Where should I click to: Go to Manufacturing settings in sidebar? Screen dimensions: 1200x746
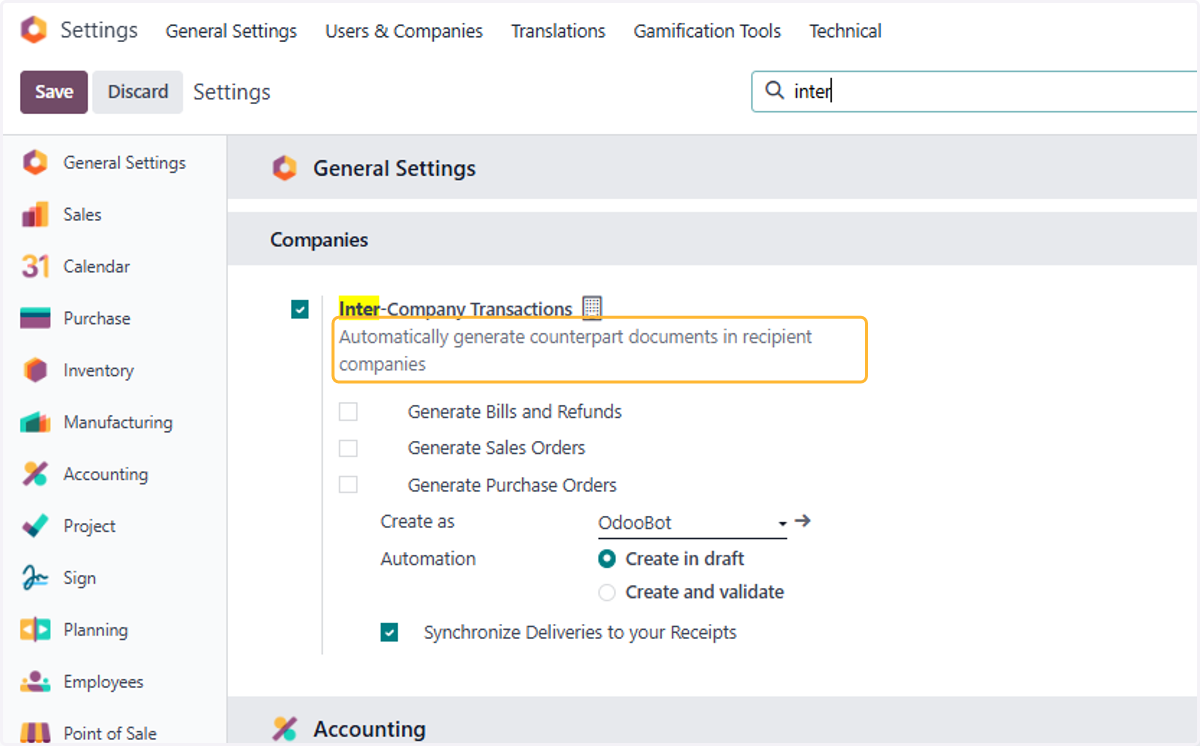click(x=118, y=422)
